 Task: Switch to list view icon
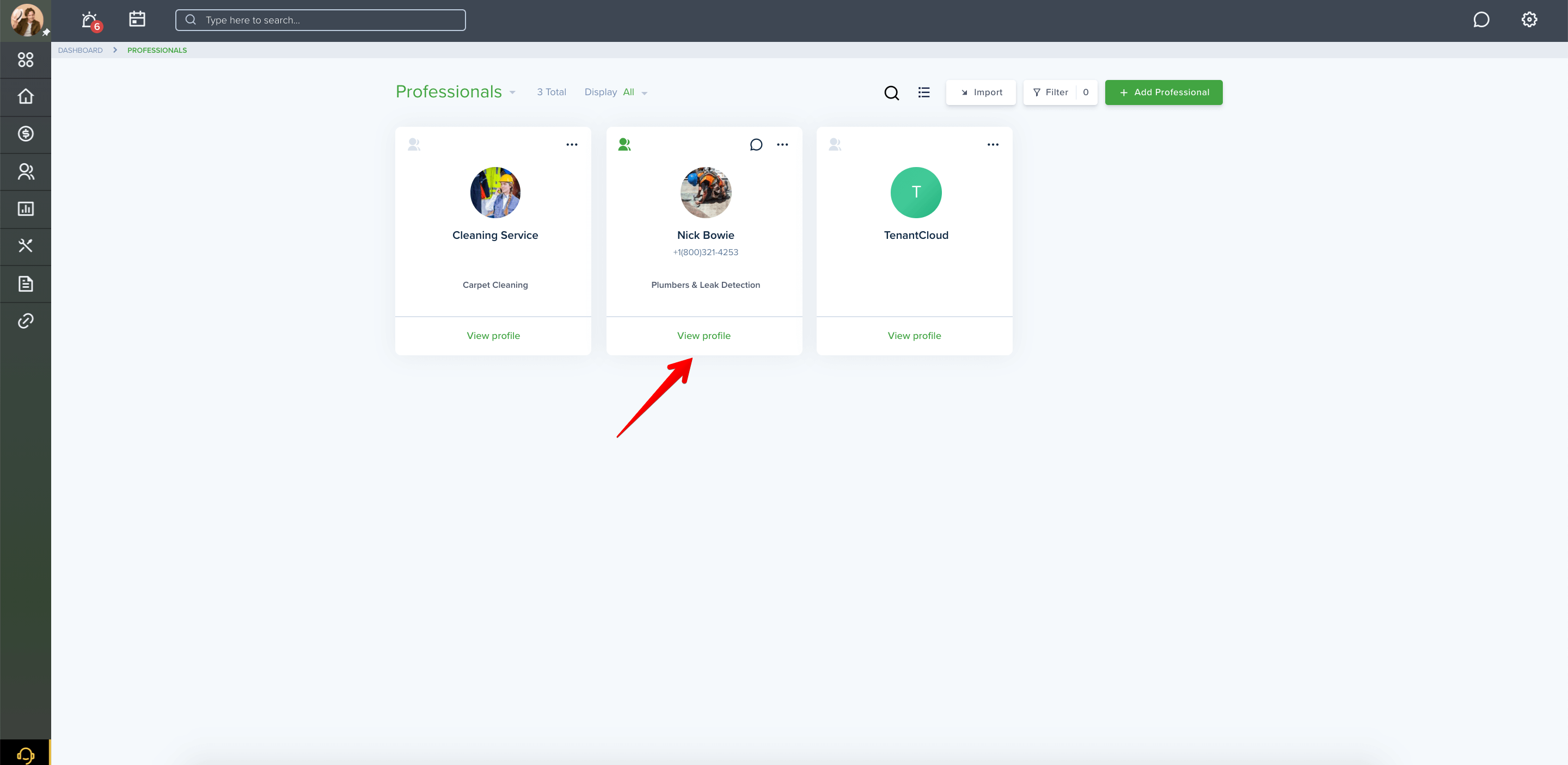click(923, 92)
